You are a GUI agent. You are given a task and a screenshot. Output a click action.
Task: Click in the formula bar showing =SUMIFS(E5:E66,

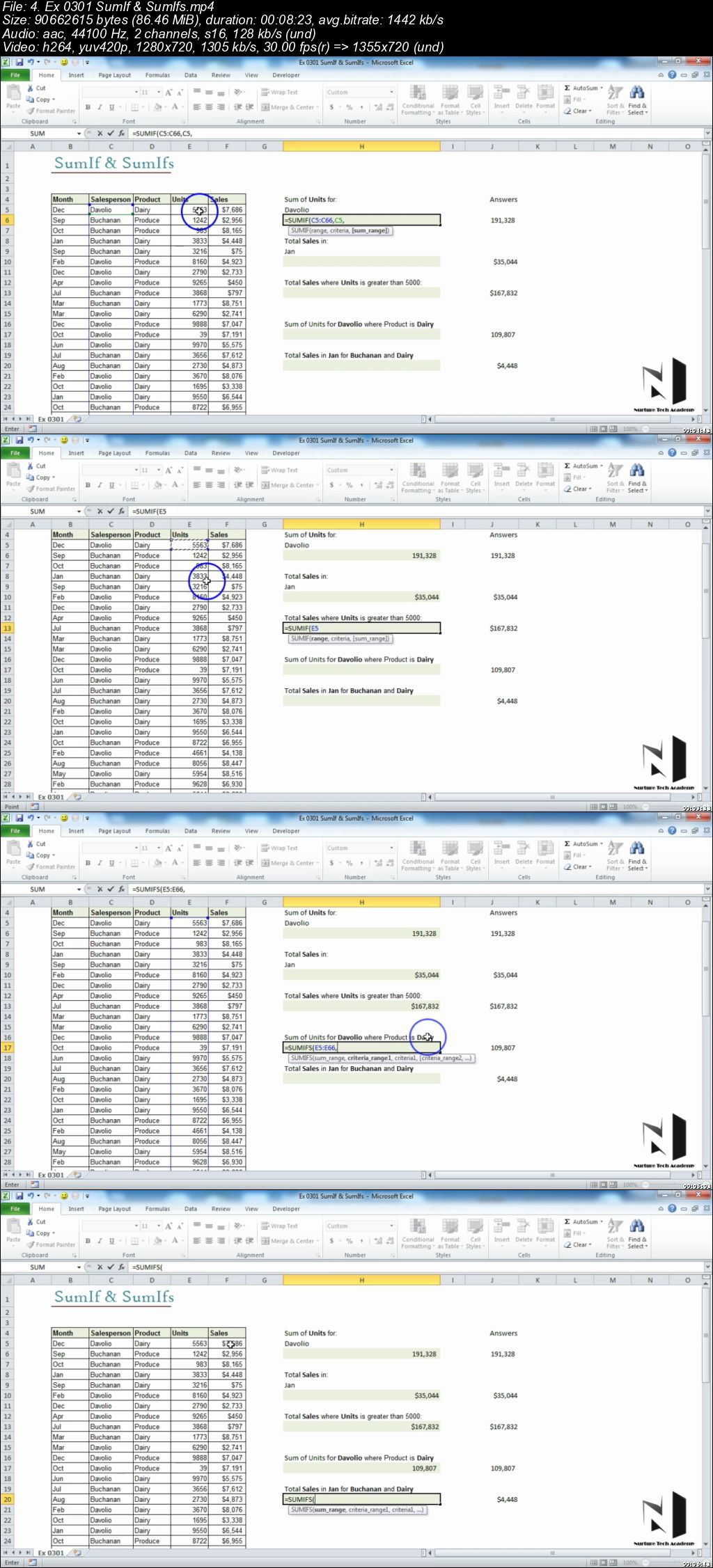(416, 889)
